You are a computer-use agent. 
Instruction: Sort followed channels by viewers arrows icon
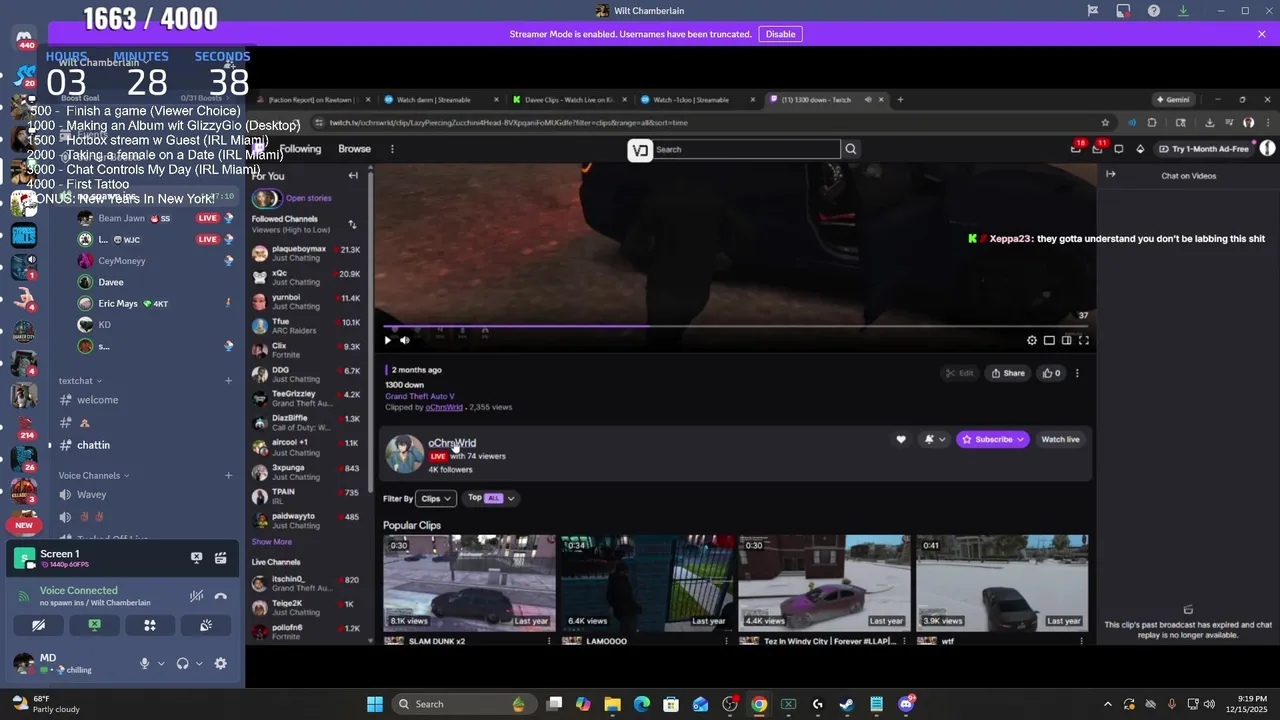click(x=352, y=224)
